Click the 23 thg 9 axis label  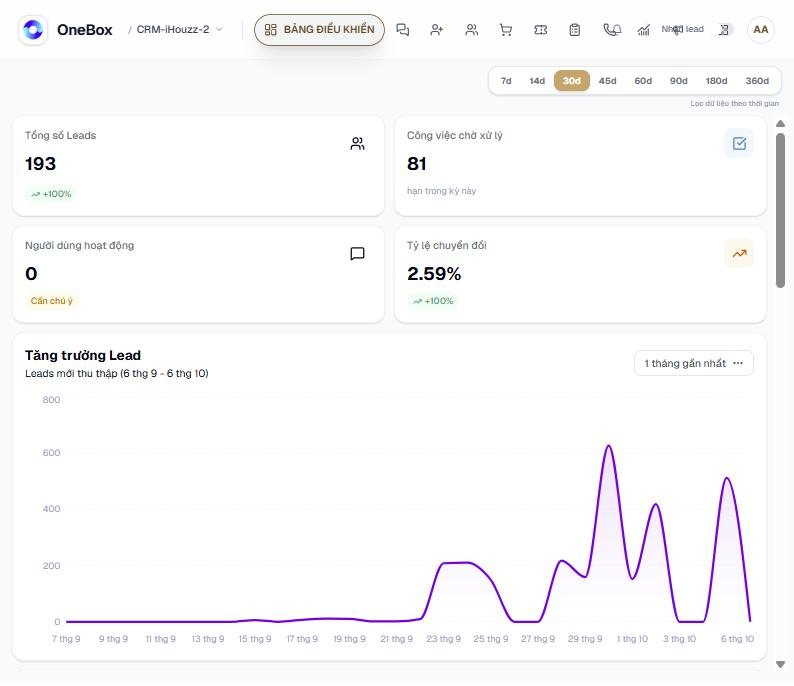(x=444, y=639)
